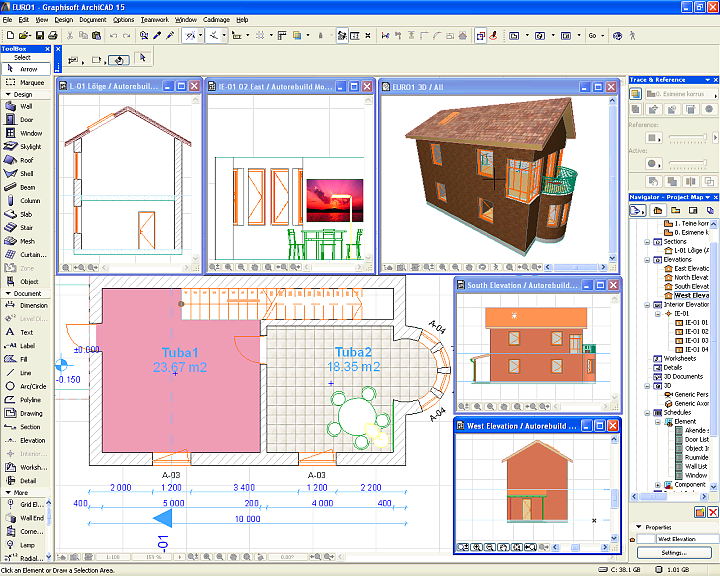720x576 pixels.
Task: Click the Settings... button in Navigator
Action: [x=674, y=553]
